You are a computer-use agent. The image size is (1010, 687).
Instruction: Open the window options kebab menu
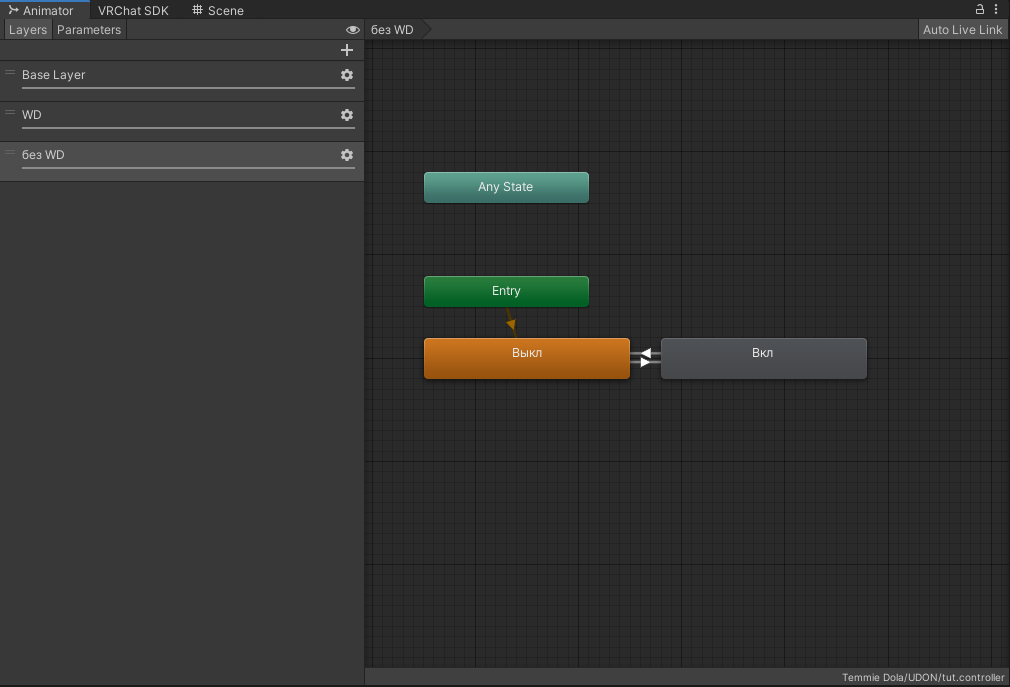(996, 9)
